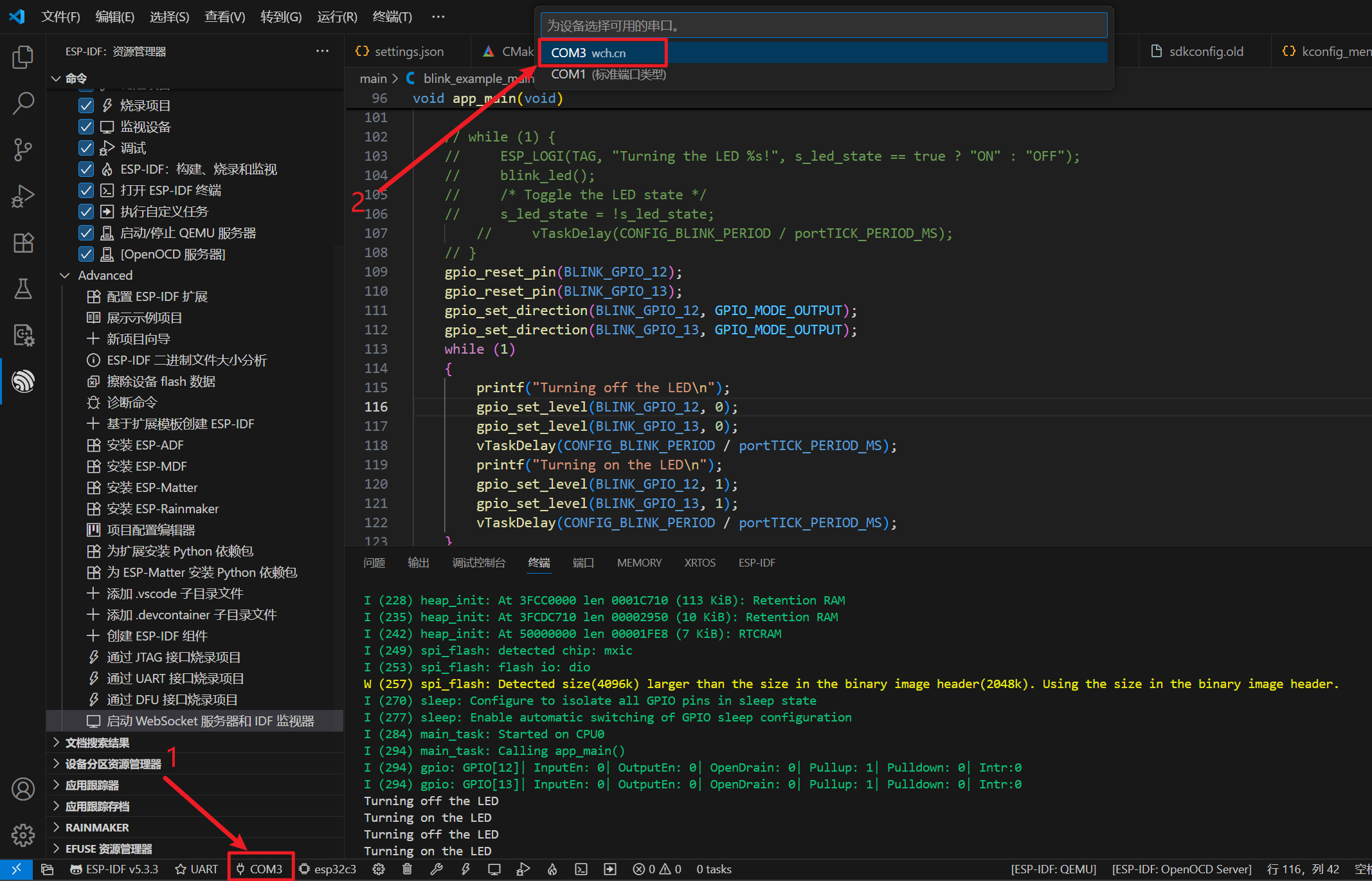
Task: Open the 终端(T) menu
Action: (x=392, y=17)
